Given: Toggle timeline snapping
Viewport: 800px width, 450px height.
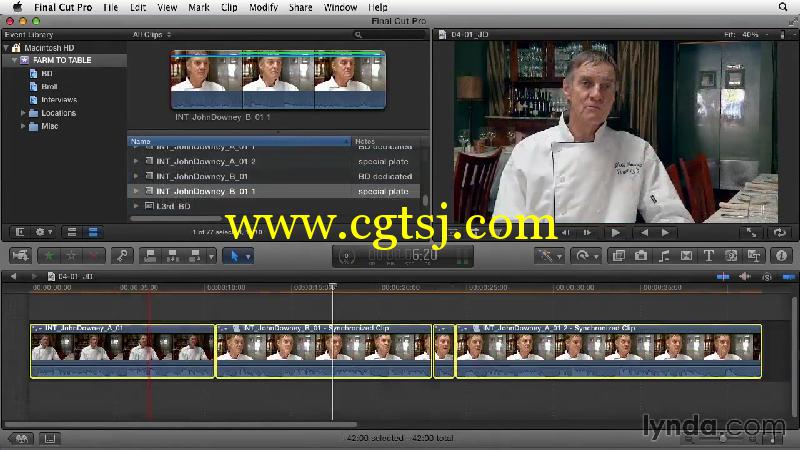Looking at the screenshot, I should pos(788,277).
